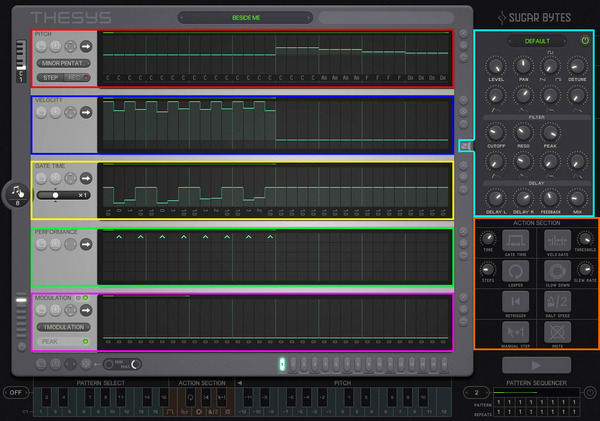Screen dimensions: 600x421
Task: Click the four-way shift pad in the Gate Time row
Action: click(70, 178)
